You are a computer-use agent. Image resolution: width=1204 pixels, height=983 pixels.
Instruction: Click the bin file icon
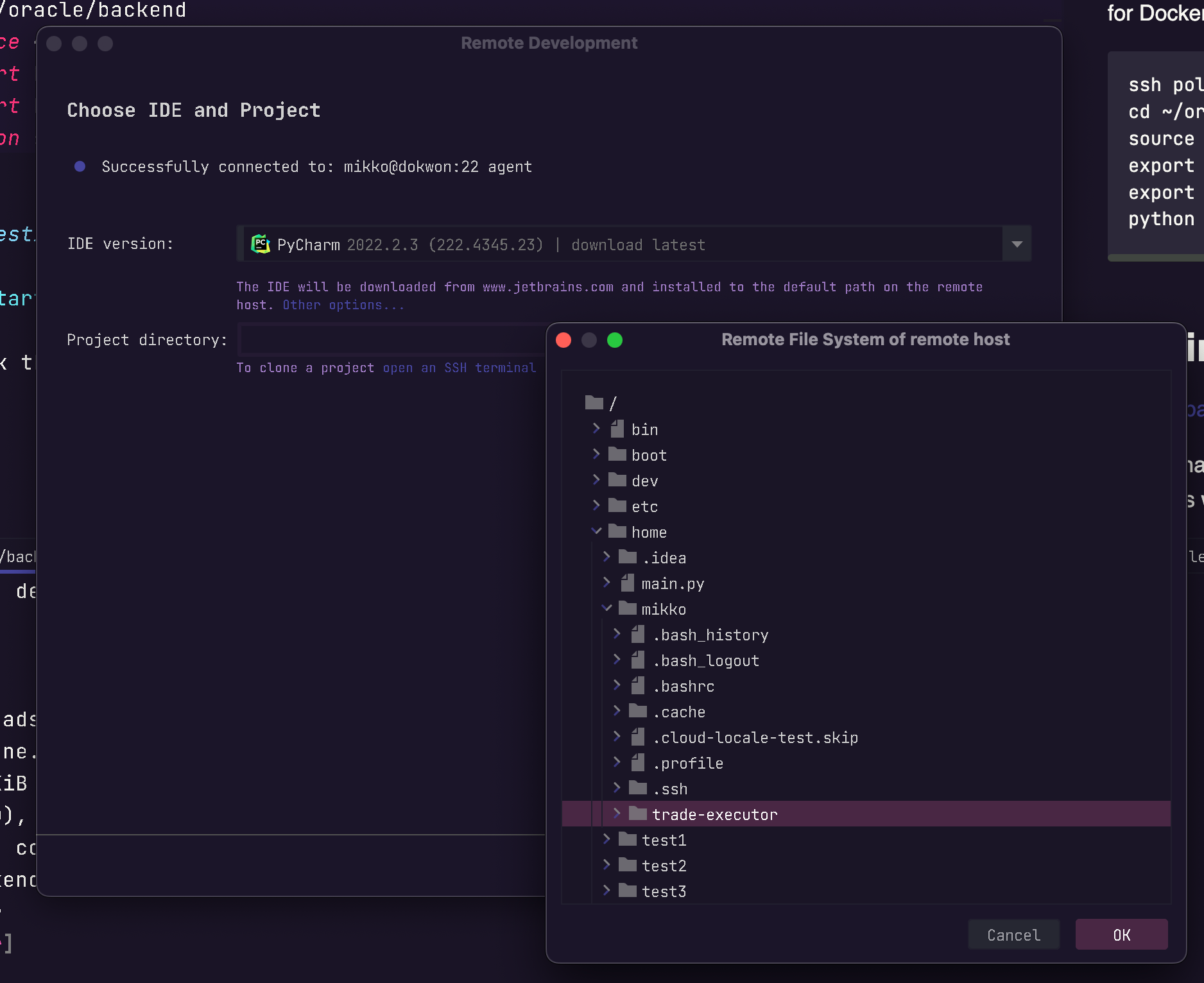(617, 429)
